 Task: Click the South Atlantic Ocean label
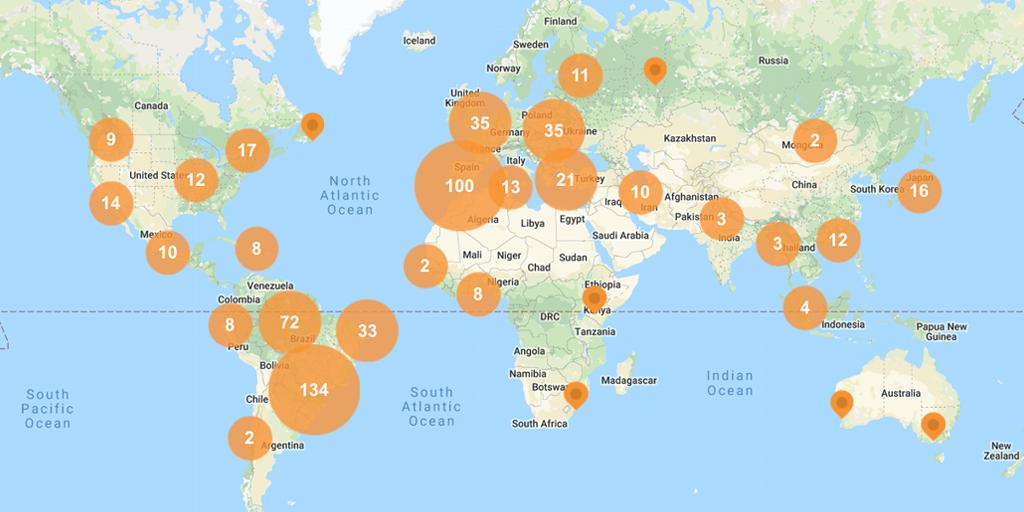432,406
